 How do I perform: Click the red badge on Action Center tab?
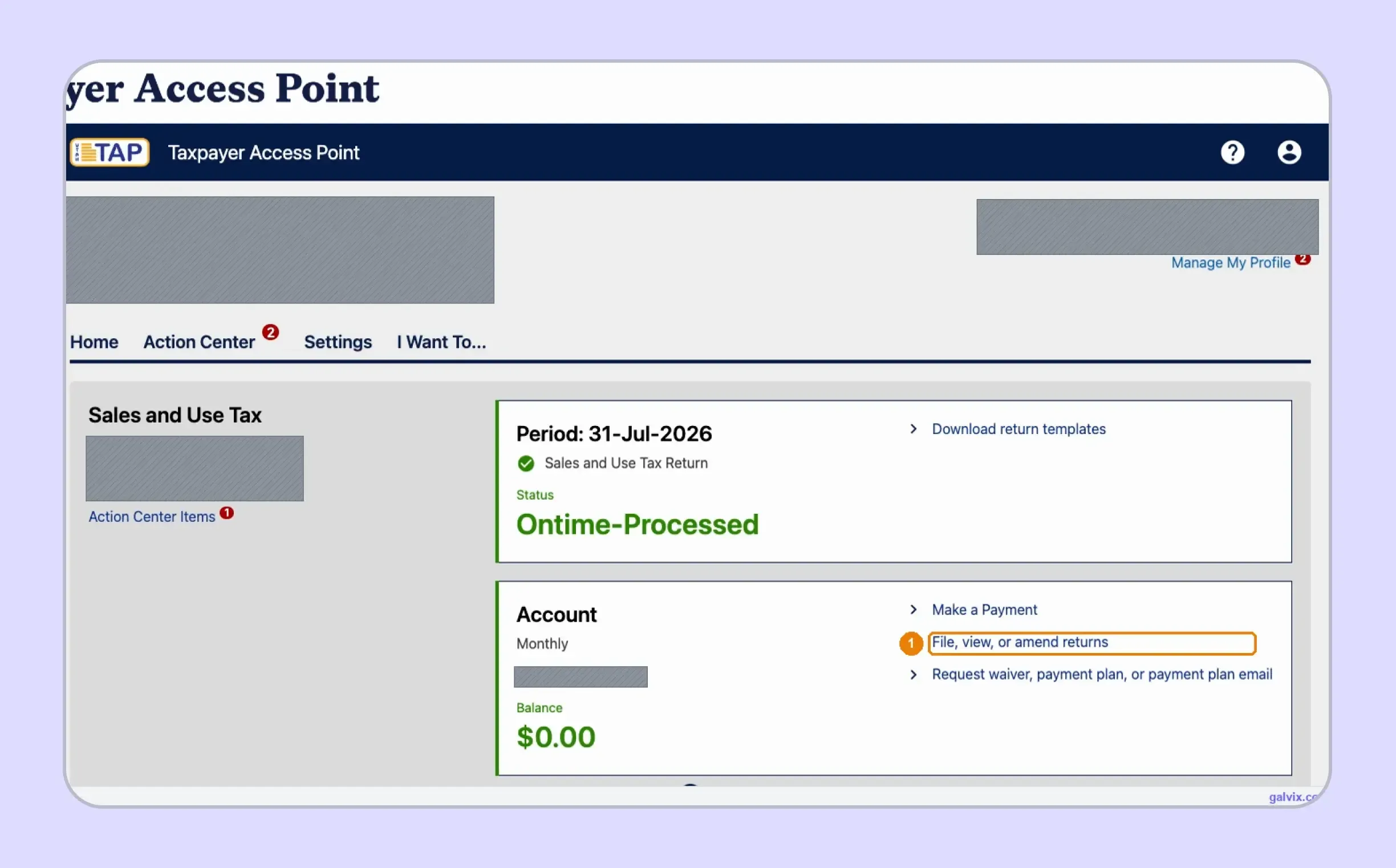(x=270, y=332)
